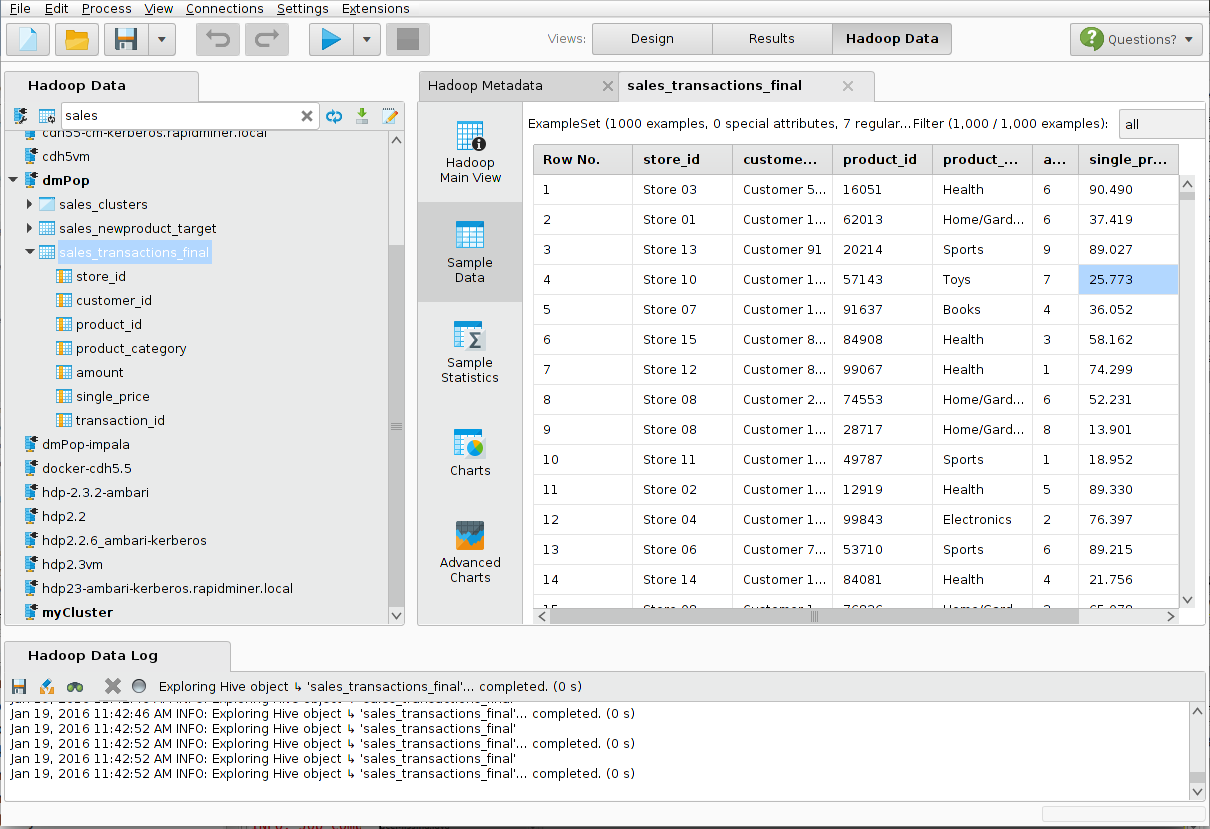Screen dimensions: 1210x829
Task: Open the Advanced Charts view
Action: click(469, 550)
